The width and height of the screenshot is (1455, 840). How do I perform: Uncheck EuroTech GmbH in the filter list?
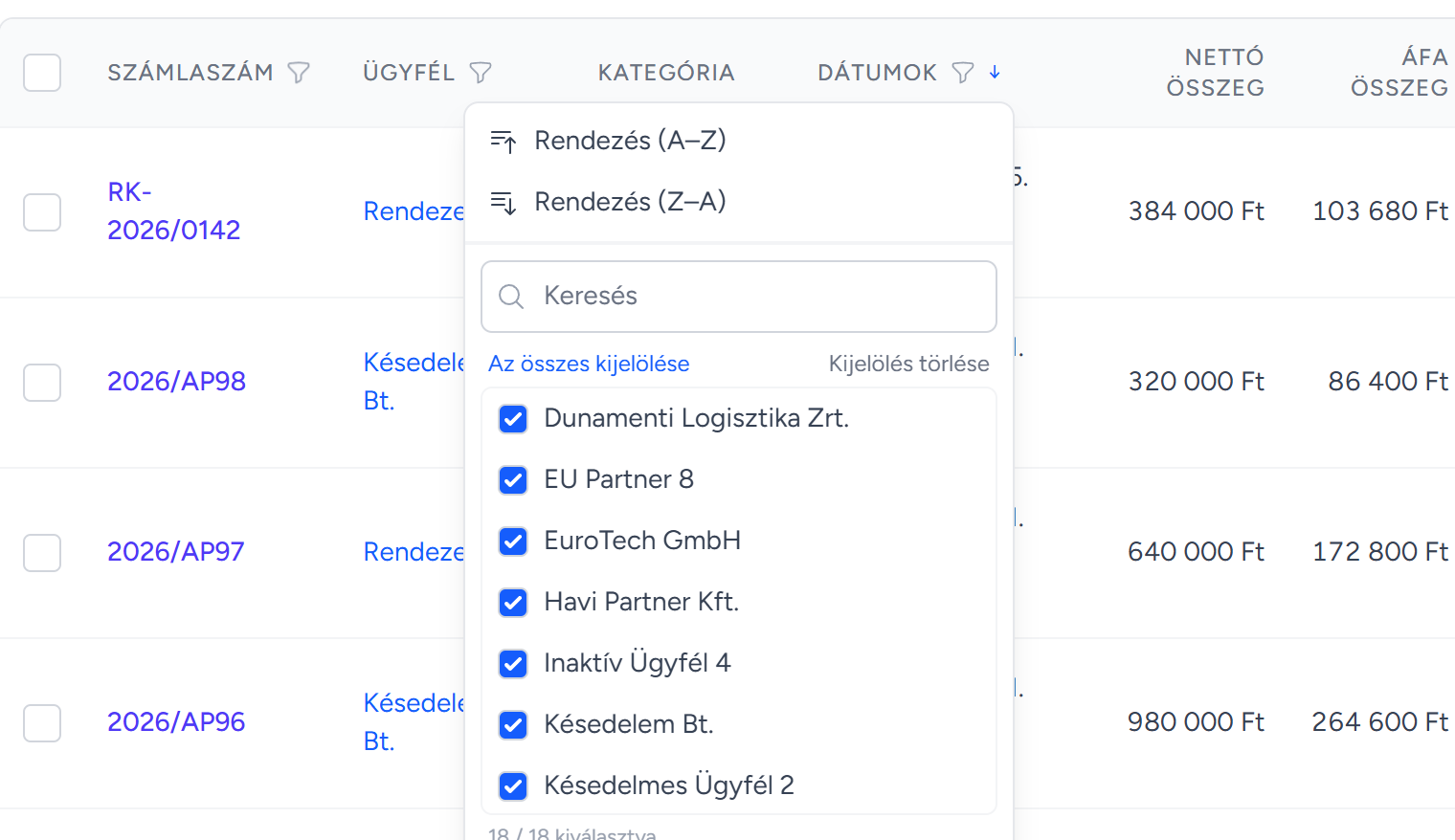(513, 542)
